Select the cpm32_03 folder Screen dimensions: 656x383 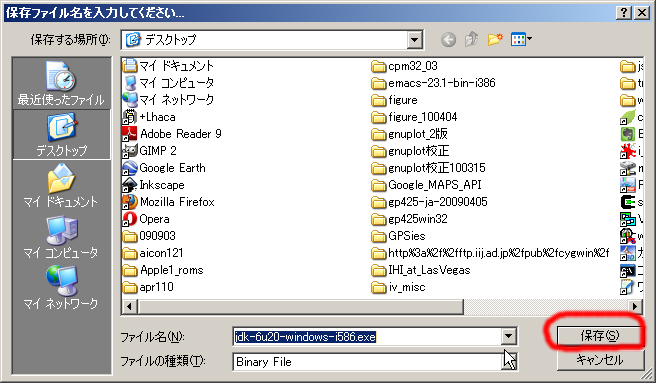[x=405, y=66]
